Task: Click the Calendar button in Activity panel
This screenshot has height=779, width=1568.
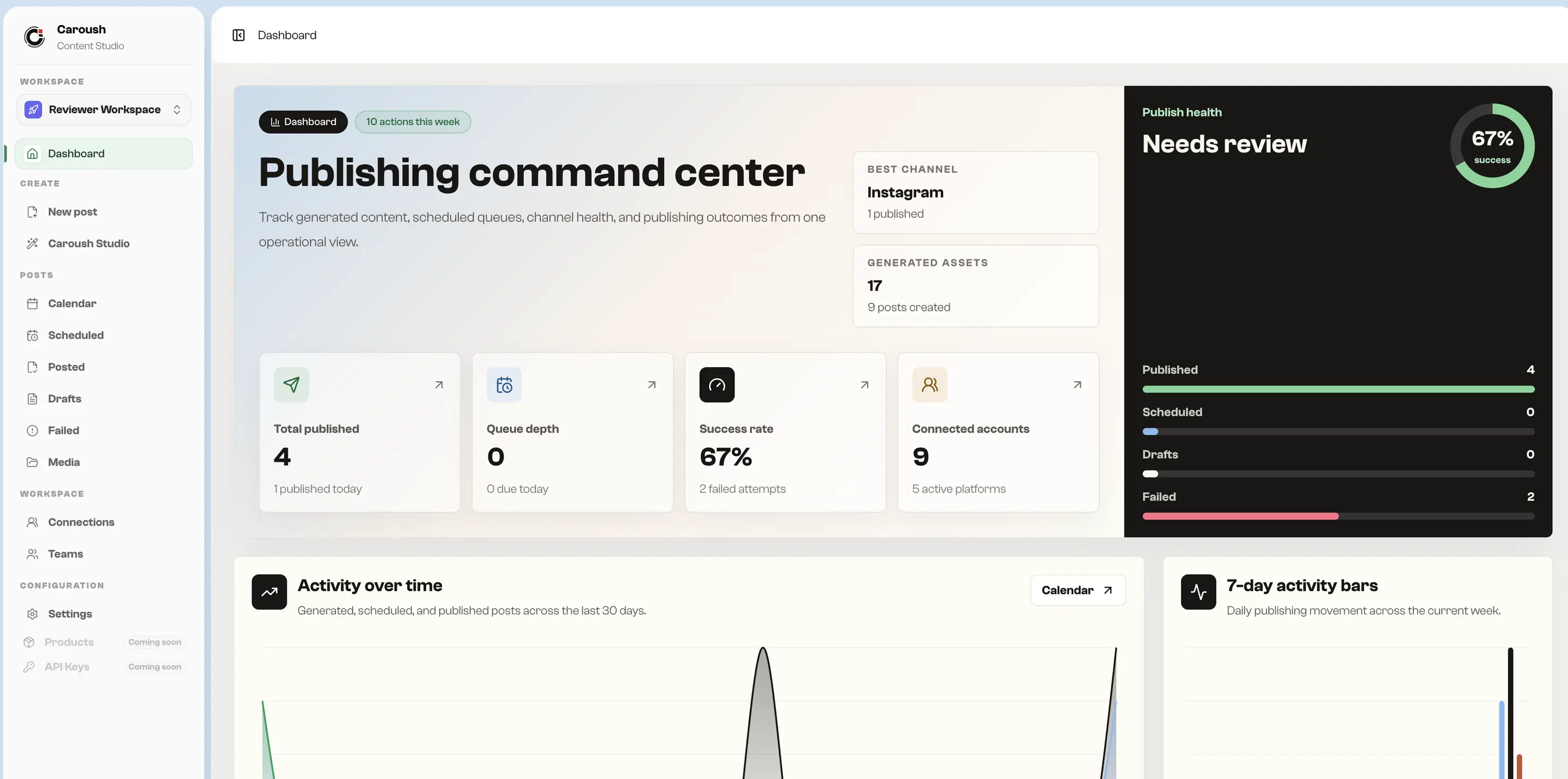Action: tap(1077, 590)
